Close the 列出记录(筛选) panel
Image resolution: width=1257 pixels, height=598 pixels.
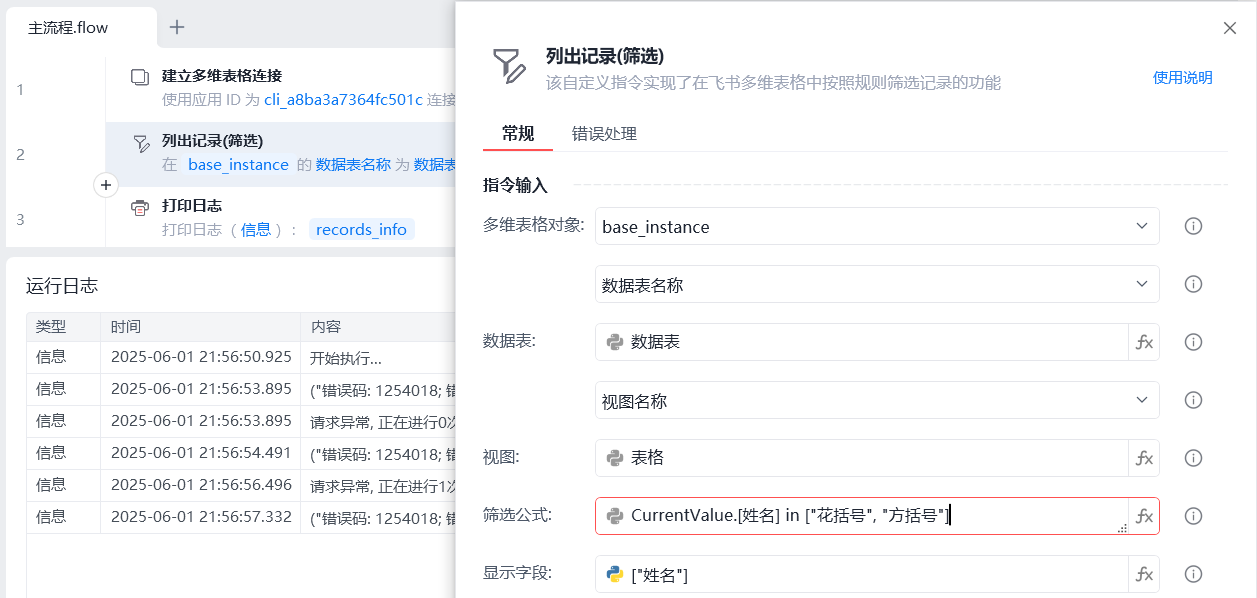click(x=1230, y=28)
